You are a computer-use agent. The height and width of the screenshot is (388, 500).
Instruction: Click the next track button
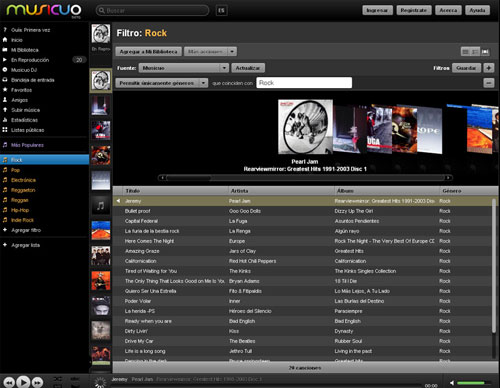[x=37, y=382]
